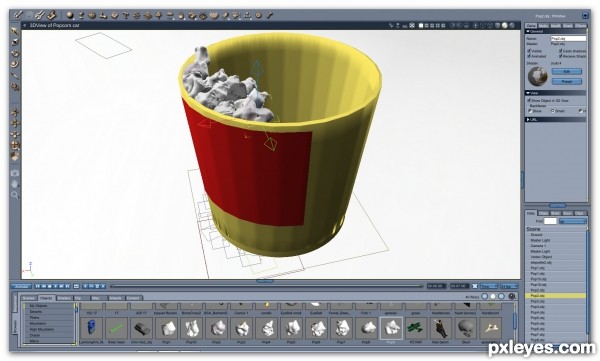Open the shader preview sphere

[x=538, y=77]
